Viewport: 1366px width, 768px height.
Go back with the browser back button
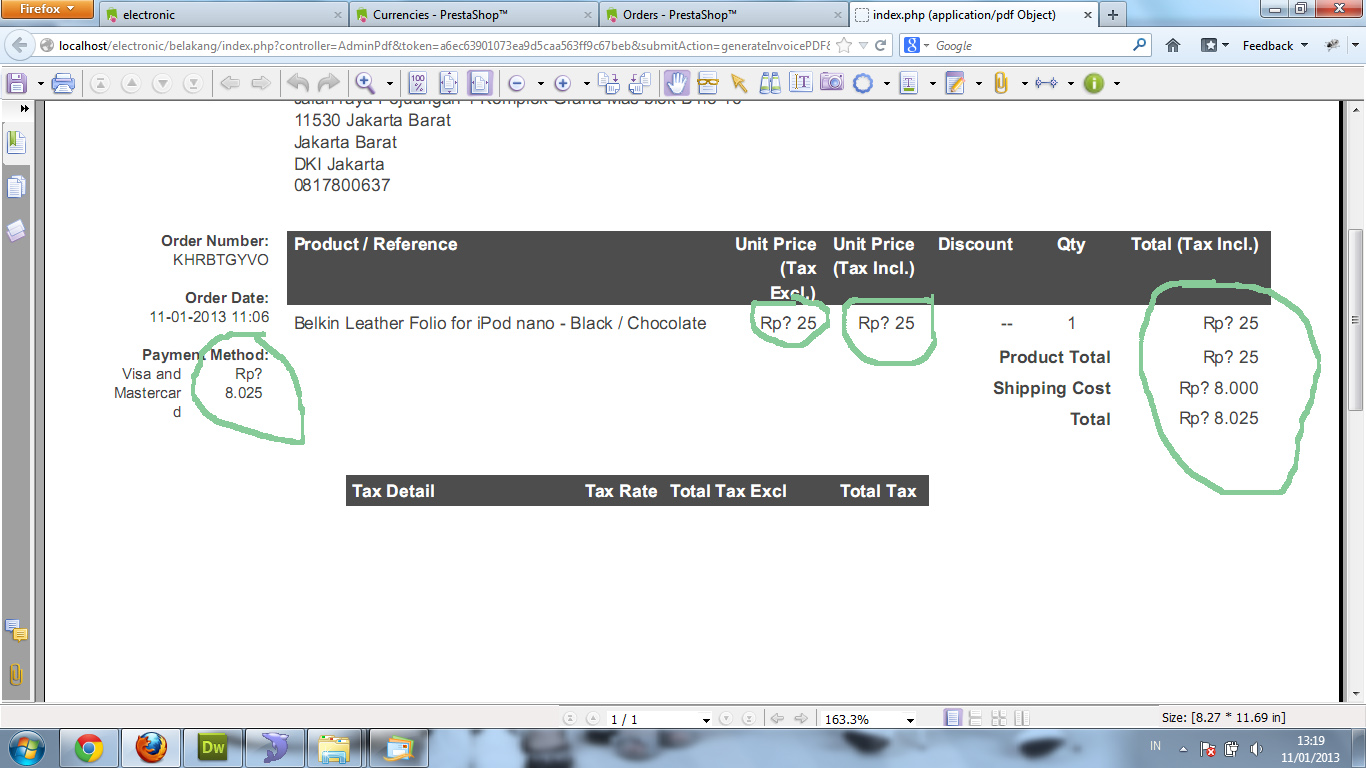[x=20, y=45]
